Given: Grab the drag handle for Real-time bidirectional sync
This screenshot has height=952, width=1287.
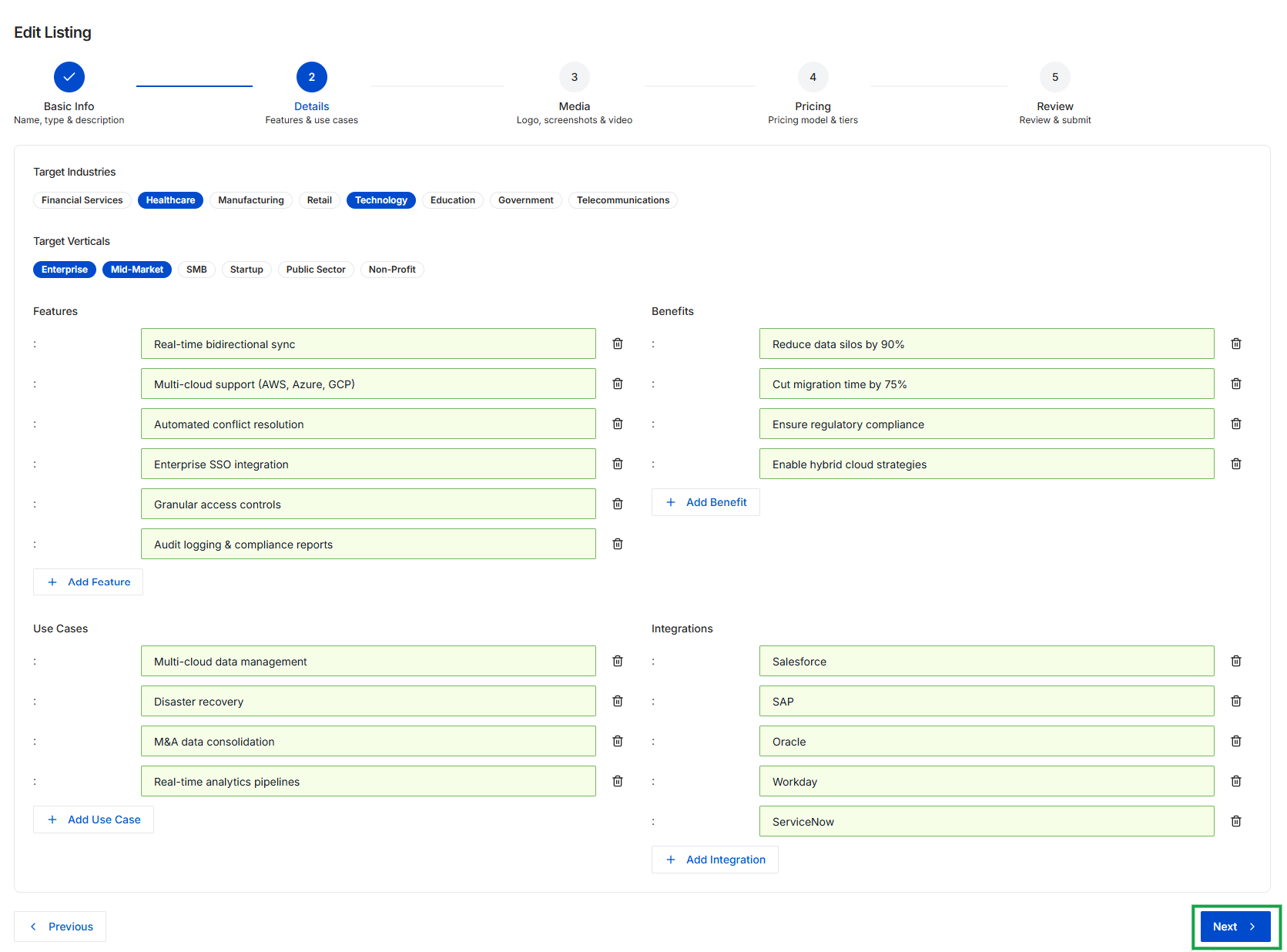Looking at the screenshot, I should pos(35,344).
